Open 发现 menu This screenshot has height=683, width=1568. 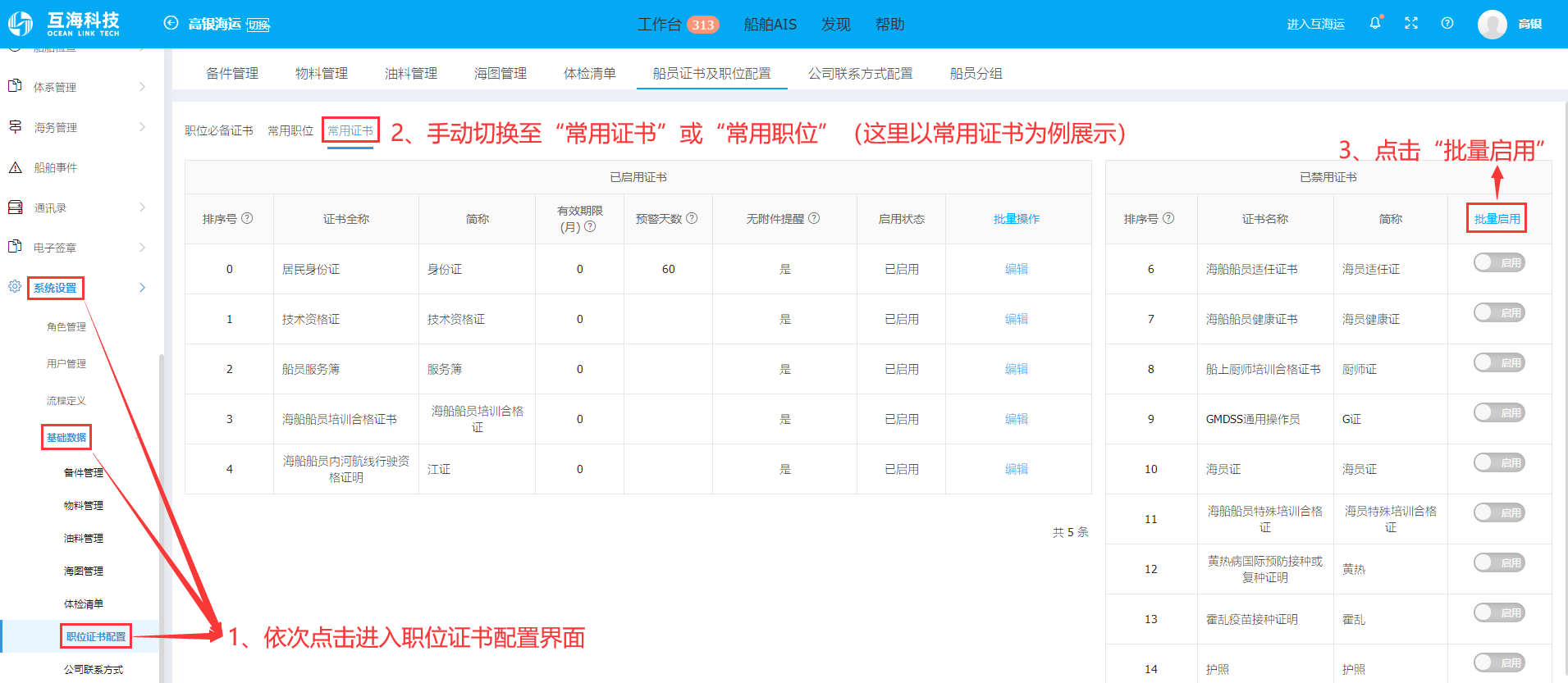(x=836, y=25)
